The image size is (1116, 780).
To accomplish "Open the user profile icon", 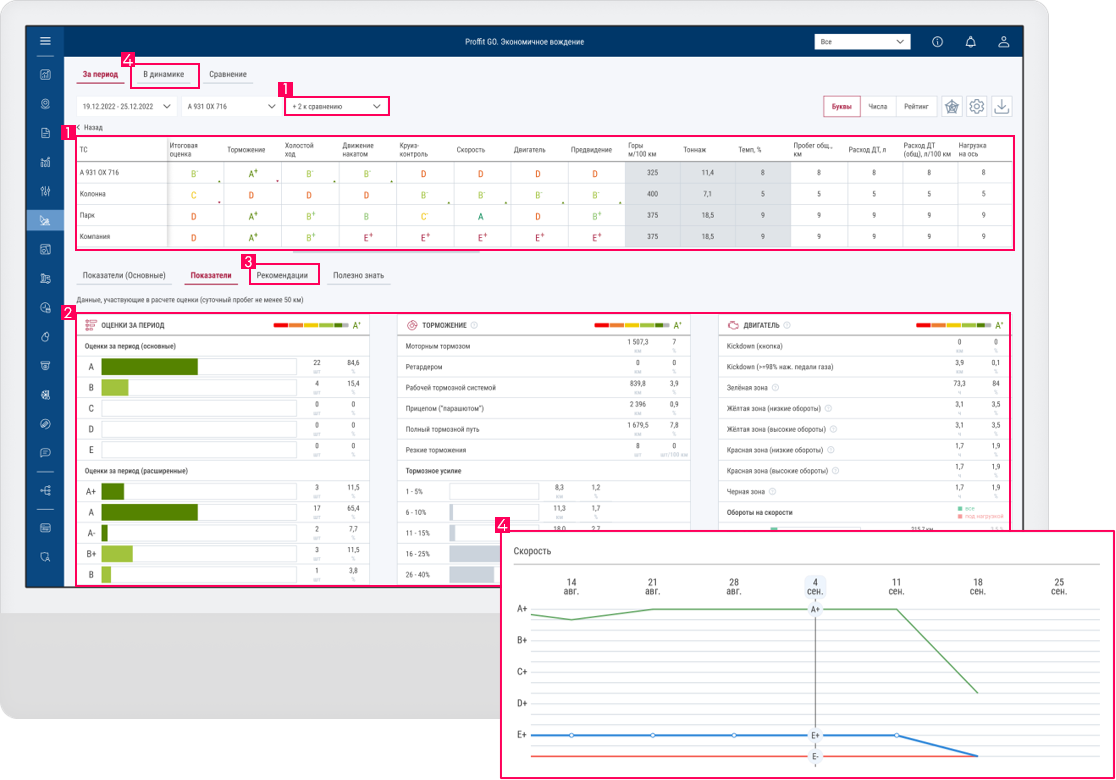I will click(1003, 42).
